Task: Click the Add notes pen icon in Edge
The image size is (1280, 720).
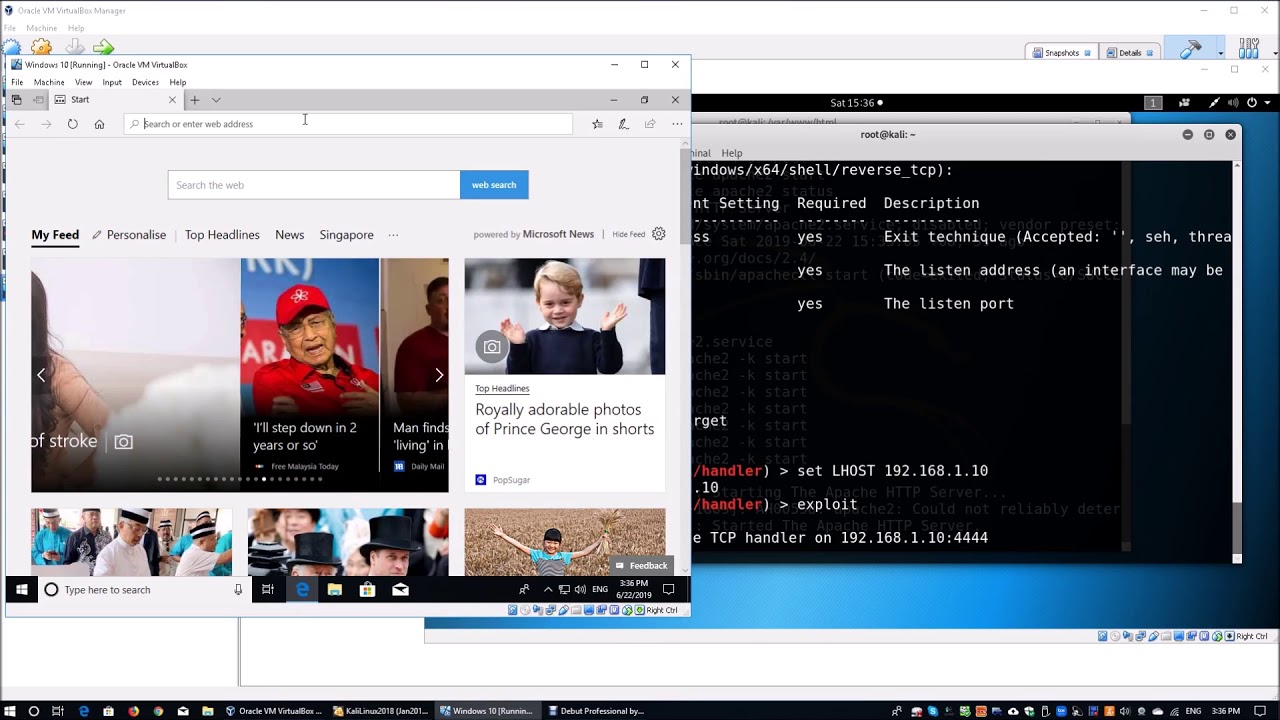Action: tap(623, 124)
